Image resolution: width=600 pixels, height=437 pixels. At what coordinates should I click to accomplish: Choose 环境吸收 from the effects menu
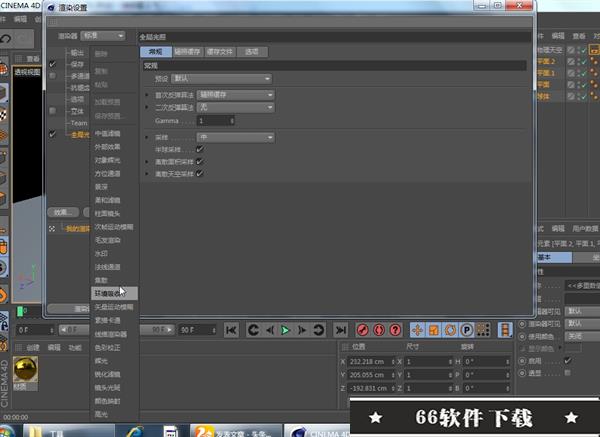[114, 294]
